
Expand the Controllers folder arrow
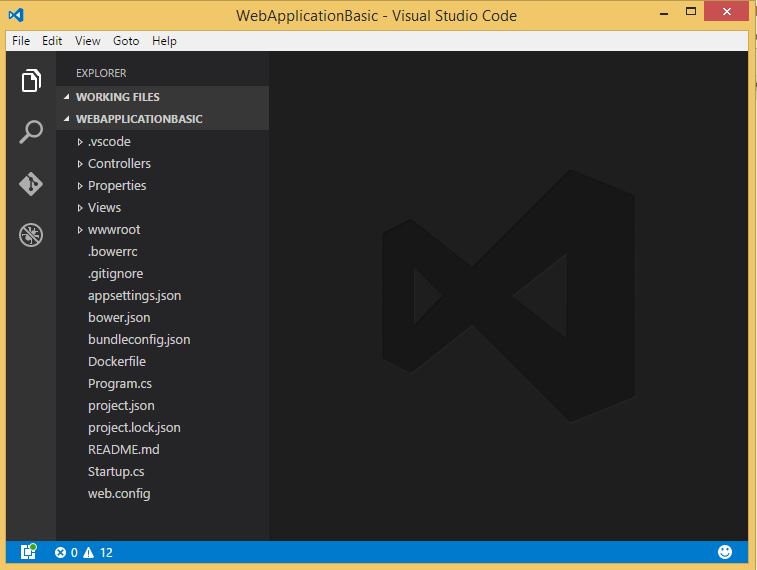(80, 164)
